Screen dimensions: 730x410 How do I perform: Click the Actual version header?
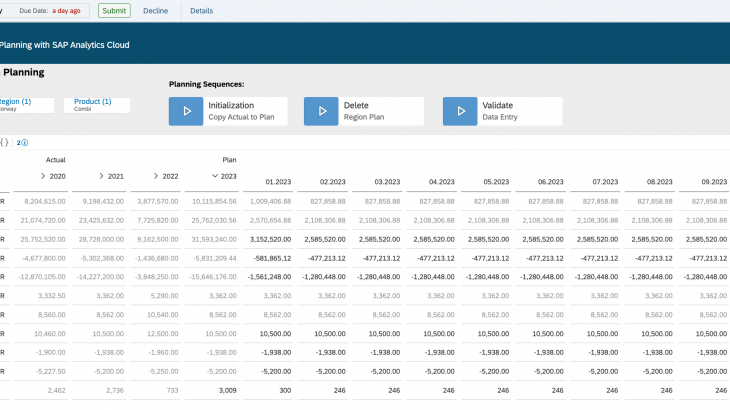[x=55, y=160]
